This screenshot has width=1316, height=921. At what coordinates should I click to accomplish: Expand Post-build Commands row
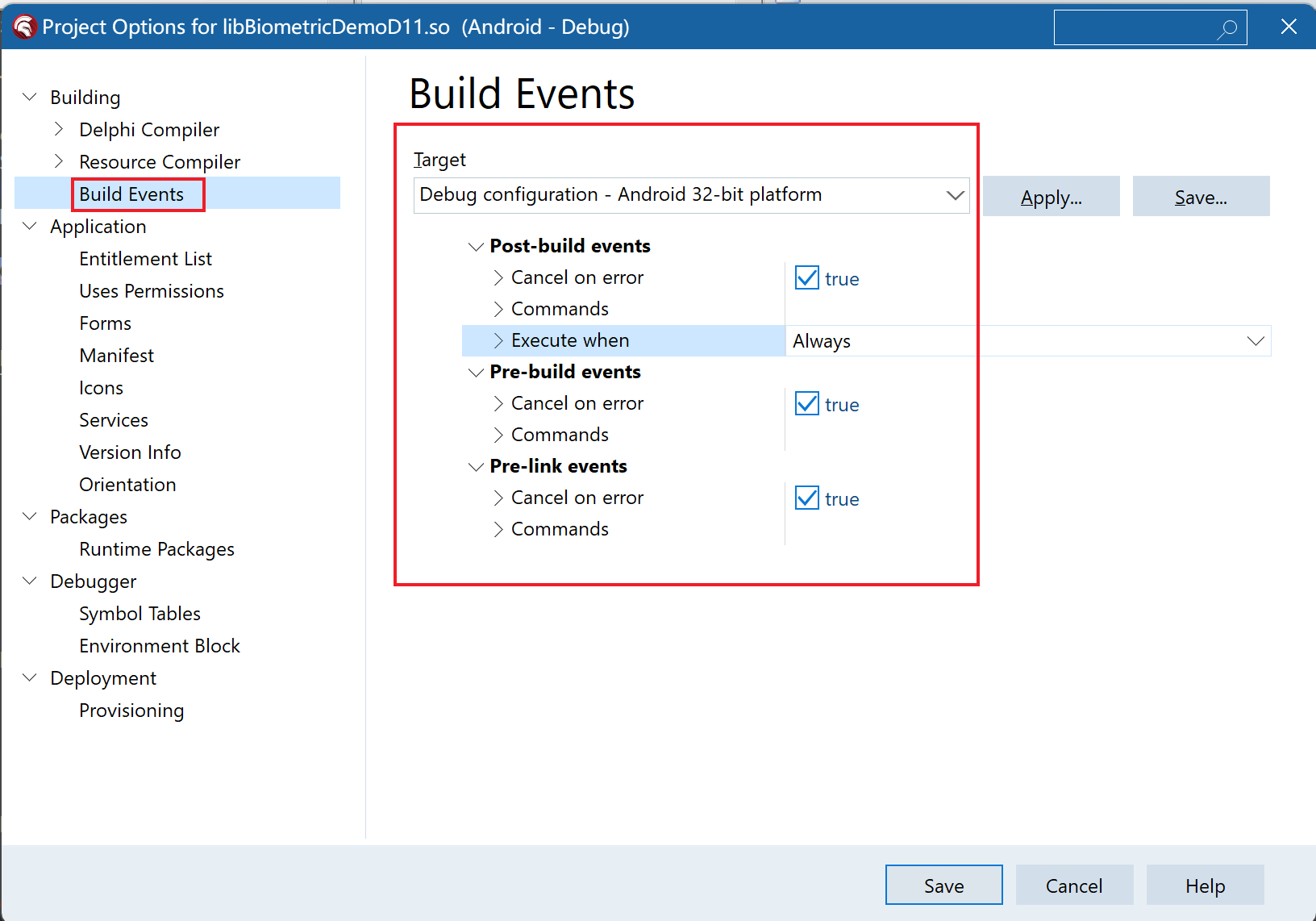click(498, 309)
